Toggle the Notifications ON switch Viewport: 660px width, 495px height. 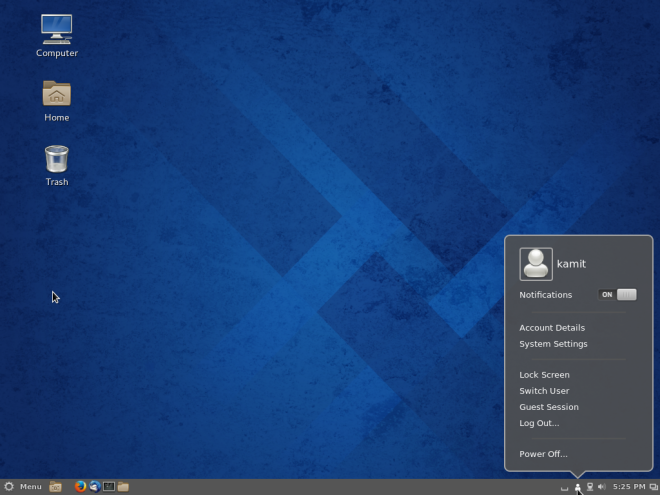[x=617, y=295]
